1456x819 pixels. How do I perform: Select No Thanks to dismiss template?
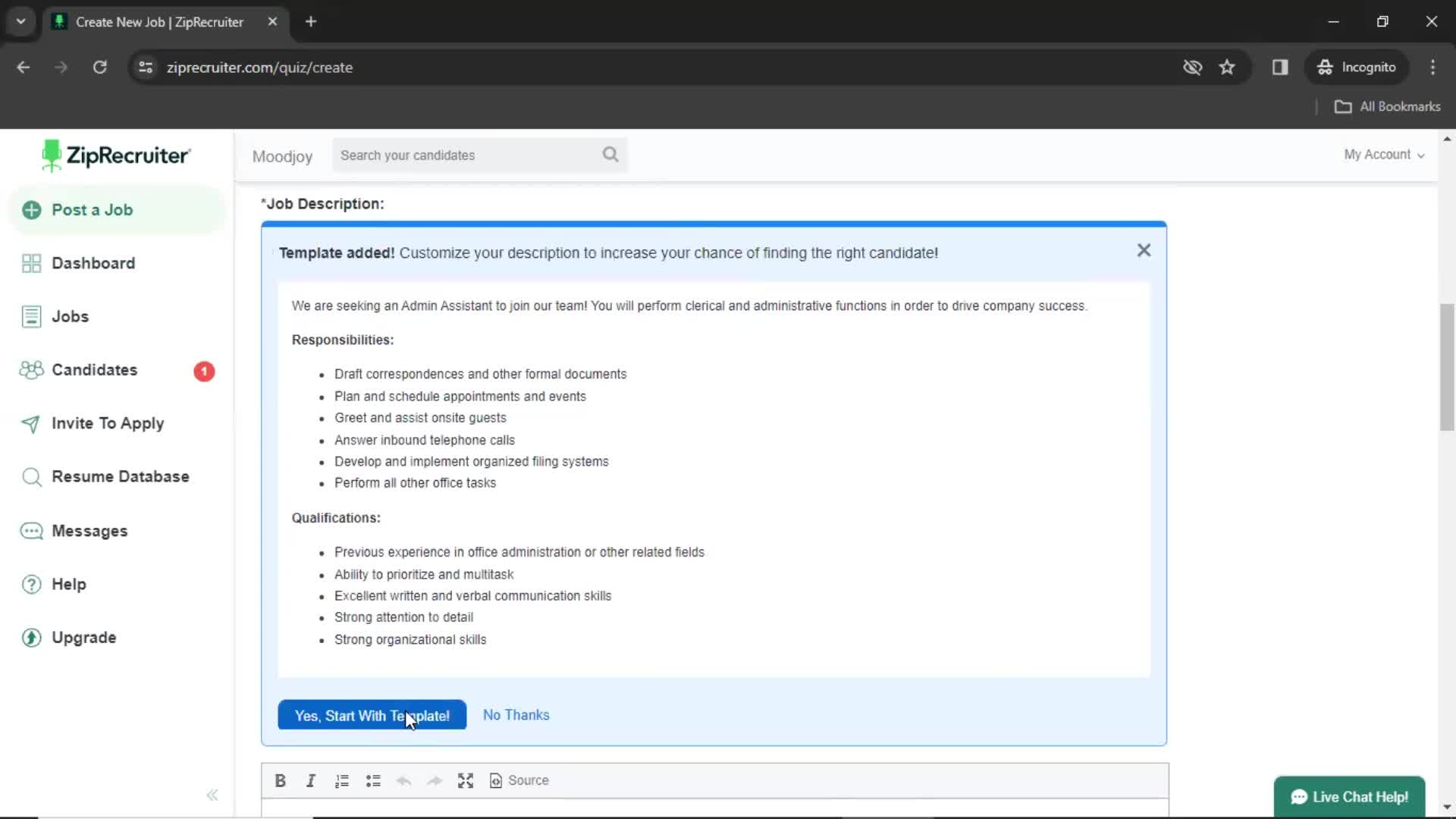pos(516,714)
